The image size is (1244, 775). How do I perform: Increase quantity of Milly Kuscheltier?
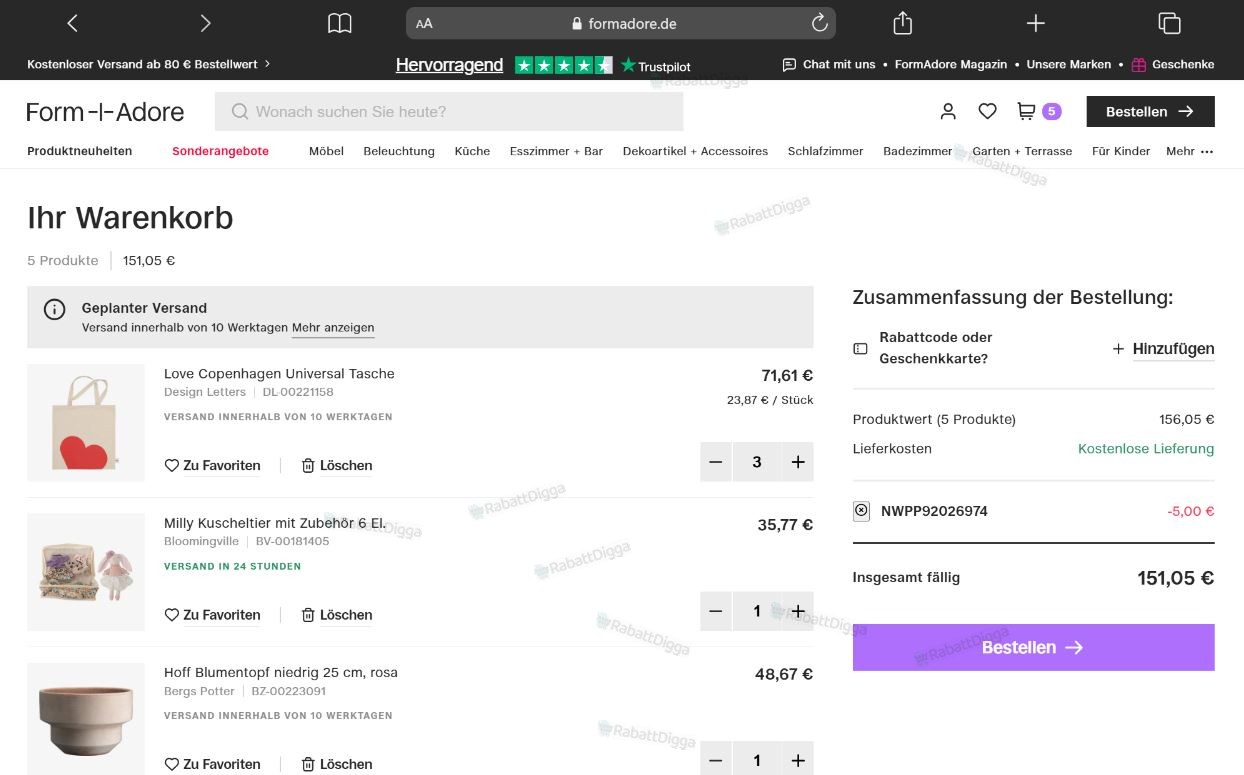pyautogui.click(x=797, y=611)
